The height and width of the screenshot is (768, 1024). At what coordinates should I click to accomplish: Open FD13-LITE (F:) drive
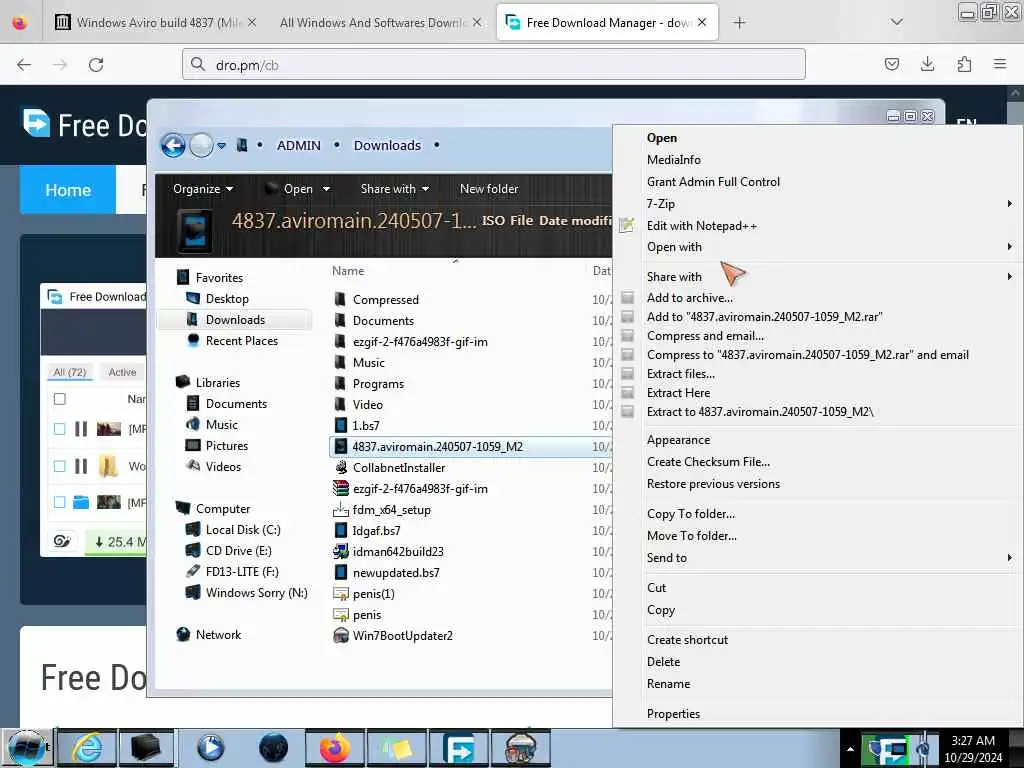coord(242,571)
